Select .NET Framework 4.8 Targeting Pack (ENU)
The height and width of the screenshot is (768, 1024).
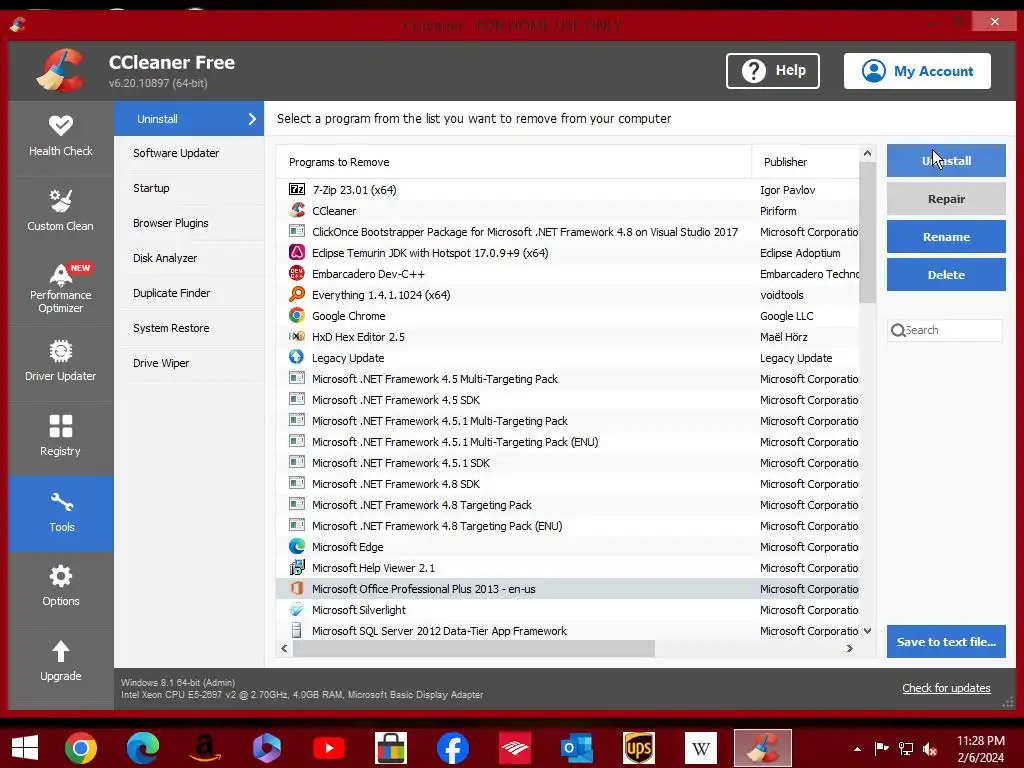568,526
